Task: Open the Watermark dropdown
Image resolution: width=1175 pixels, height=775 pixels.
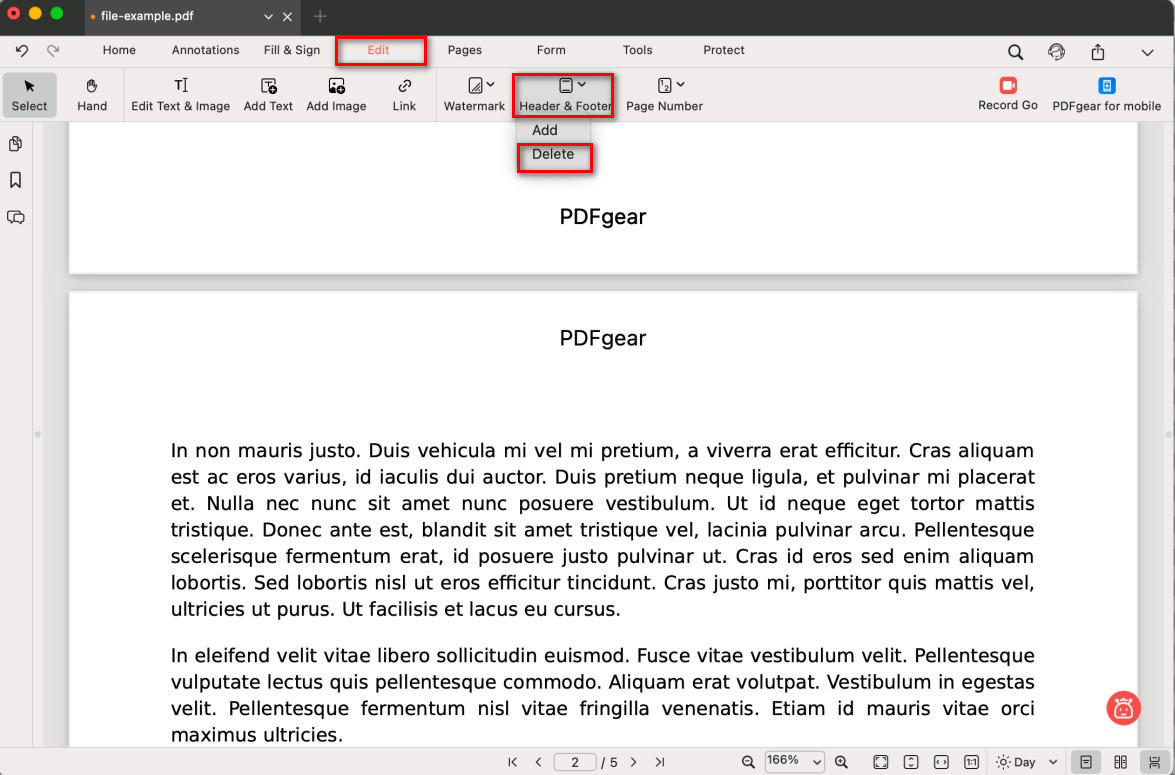Action: coord(474,95)
